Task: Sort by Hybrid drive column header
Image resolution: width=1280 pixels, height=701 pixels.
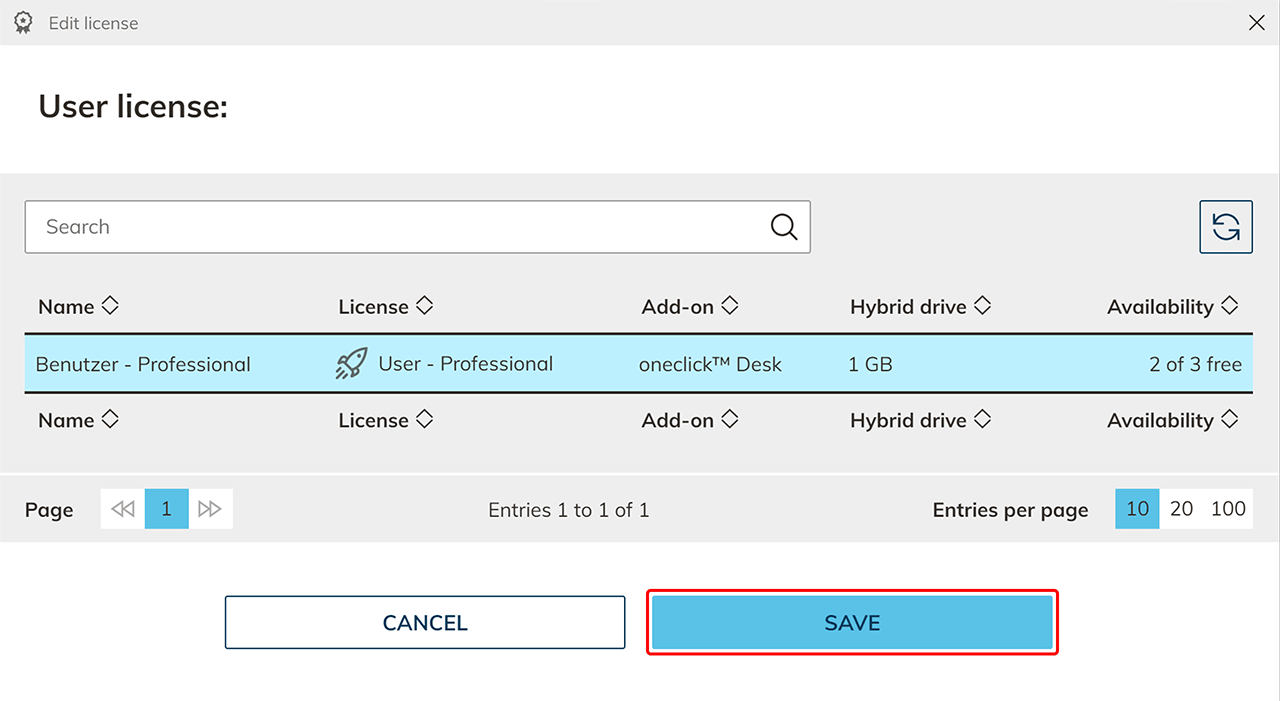Action: click(x=919, y=307)
